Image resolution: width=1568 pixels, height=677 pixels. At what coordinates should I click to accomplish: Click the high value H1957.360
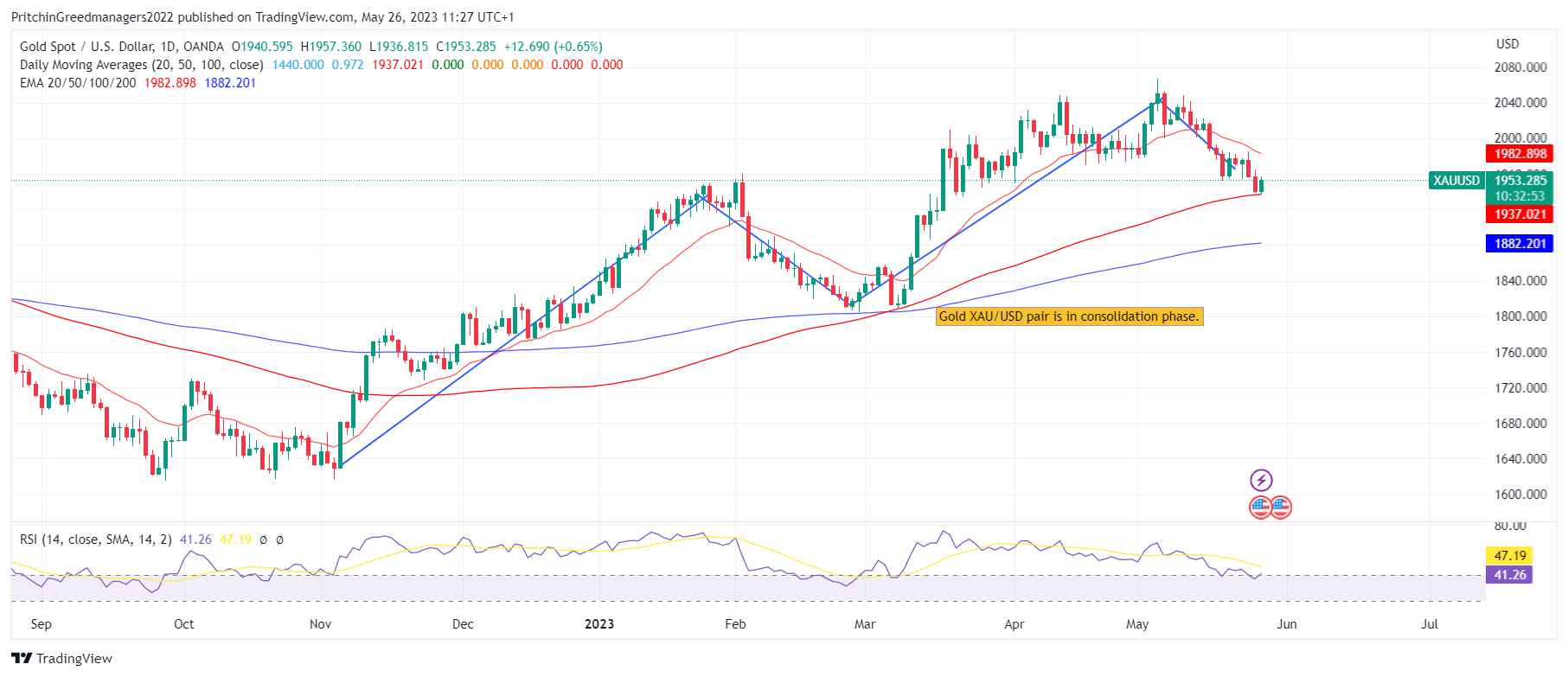pyautogui.click(x=330, y=47)
